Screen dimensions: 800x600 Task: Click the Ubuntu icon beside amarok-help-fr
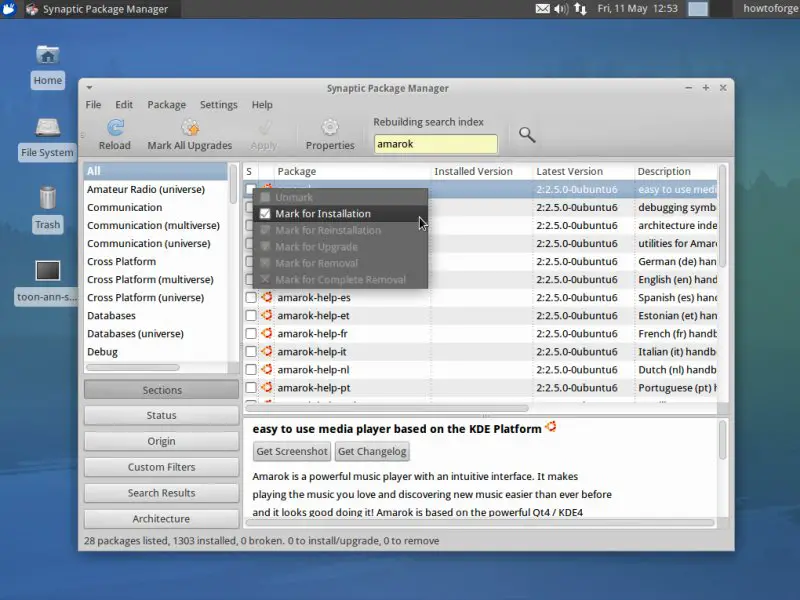click(267, 333)
